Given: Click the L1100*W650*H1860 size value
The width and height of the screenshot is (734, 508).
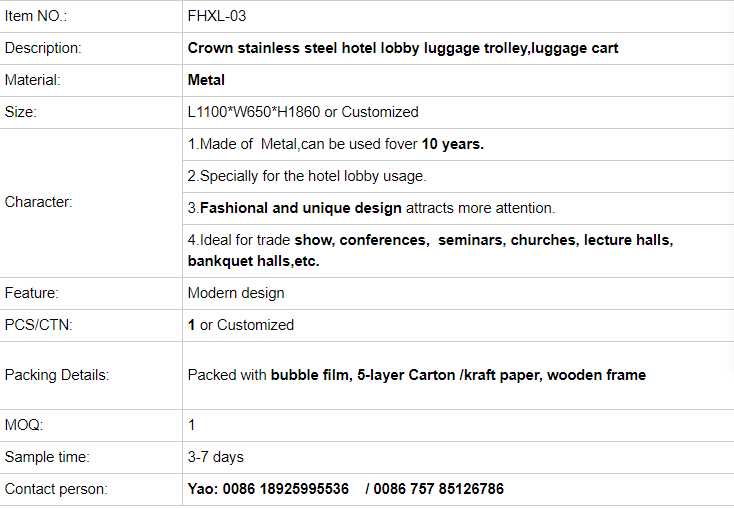Looking at the screenshot, I should pos(303,112).
